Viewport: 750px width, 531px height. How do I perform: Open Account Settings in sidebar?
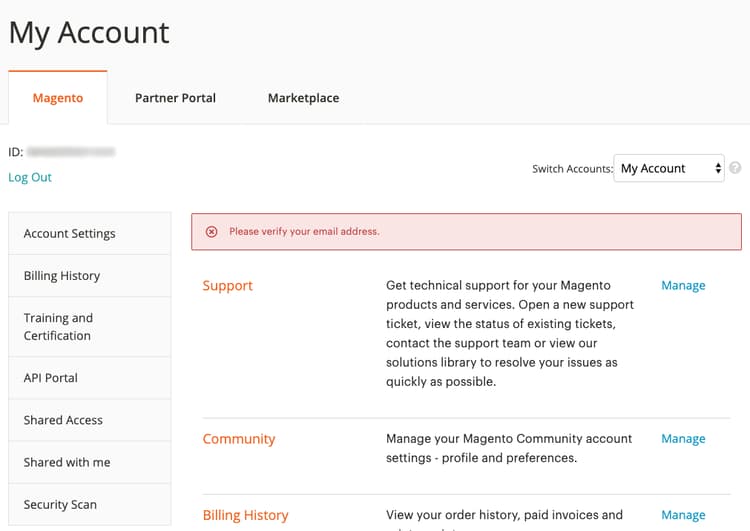pos(70,233)
